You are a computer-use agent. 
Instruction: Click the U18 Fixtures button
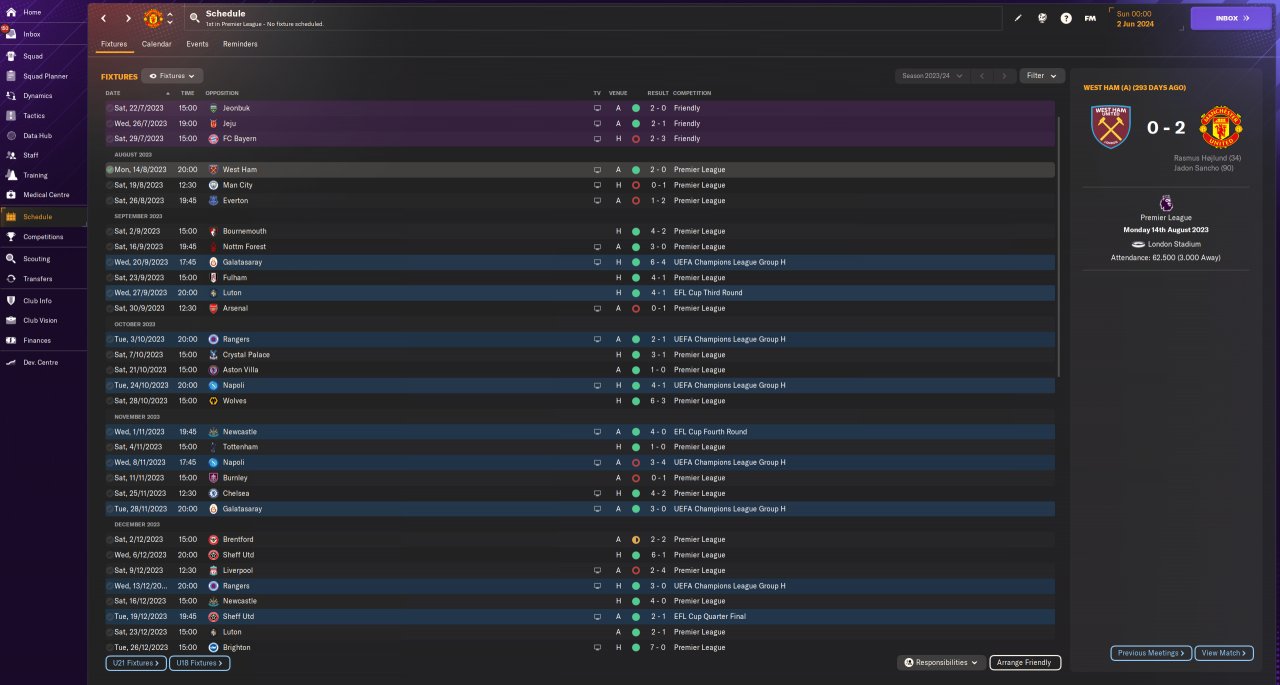[200, 663]
